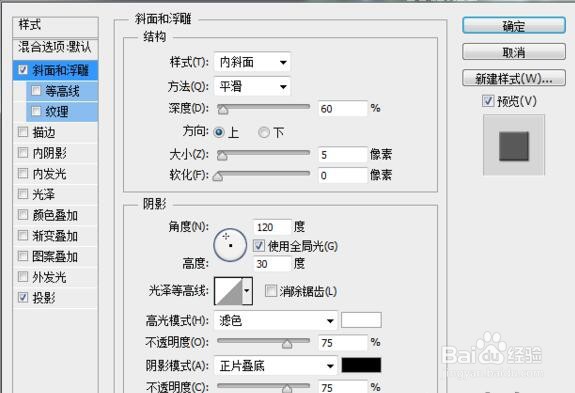Image resolution: width=575 pixels, height=393 pixels.
Task: Click the 大小(Z) slider handle
Action: coord(222,155)
